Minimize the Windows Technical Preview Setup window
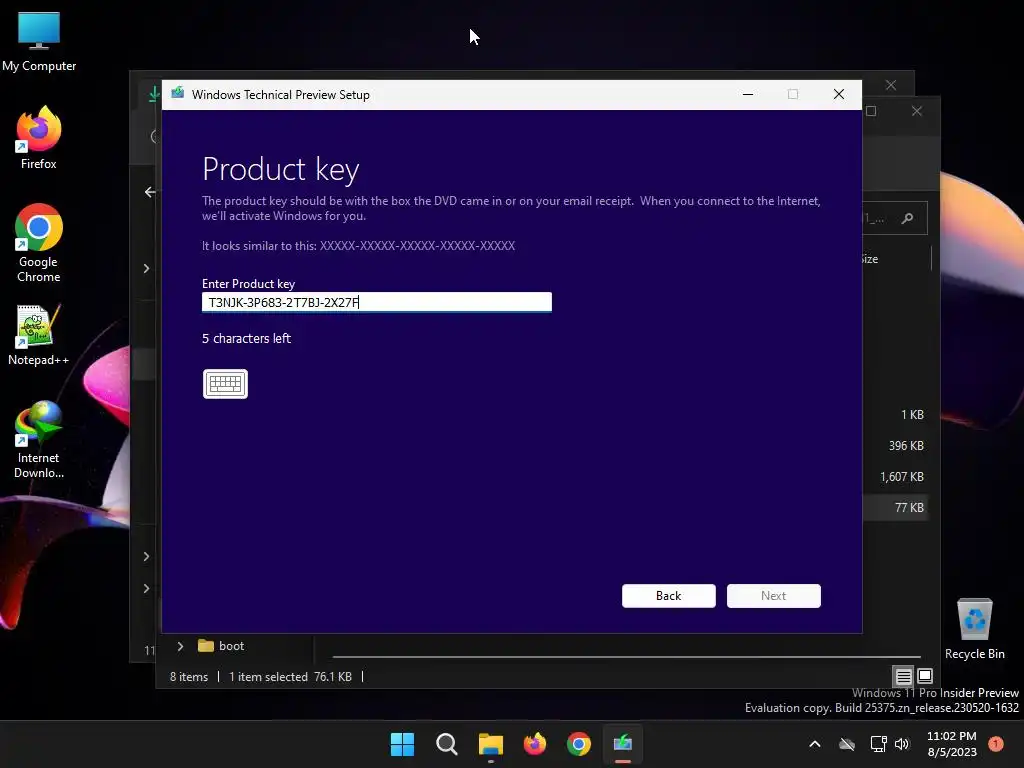Image resolution: width=1024 pixels, height=768 pixels. coord(748,95)
